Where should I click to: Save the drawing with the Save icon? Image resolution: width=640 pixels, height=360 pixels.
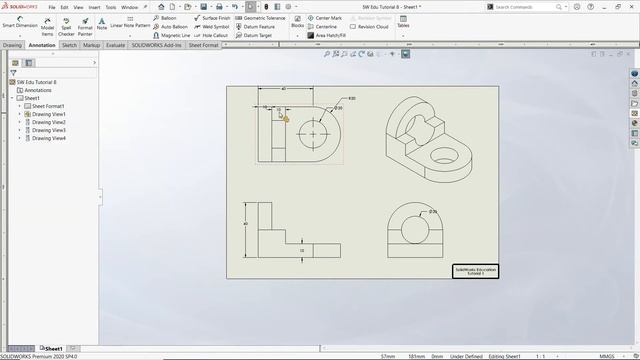pos(203,7)
